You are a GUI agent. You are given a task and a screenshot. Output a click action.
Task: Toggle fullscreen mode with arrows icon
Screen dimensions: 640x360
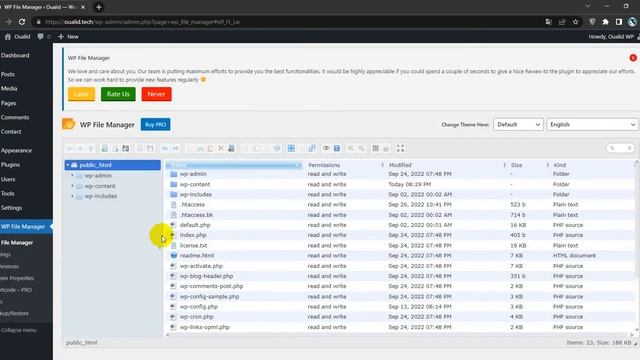[400, 148]
